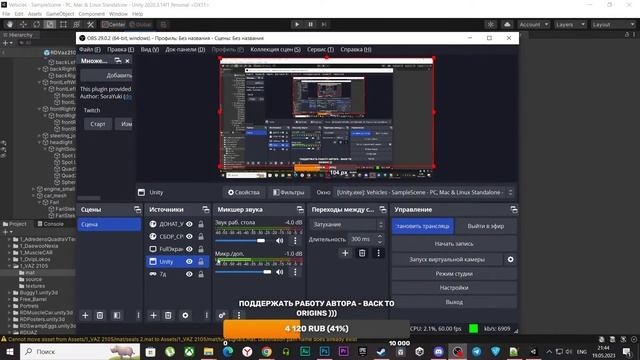The height and width of the screenshot is (360, 640).
Task: Toggle visibility of ДОНАТ_У source
Action: point(189,224)
